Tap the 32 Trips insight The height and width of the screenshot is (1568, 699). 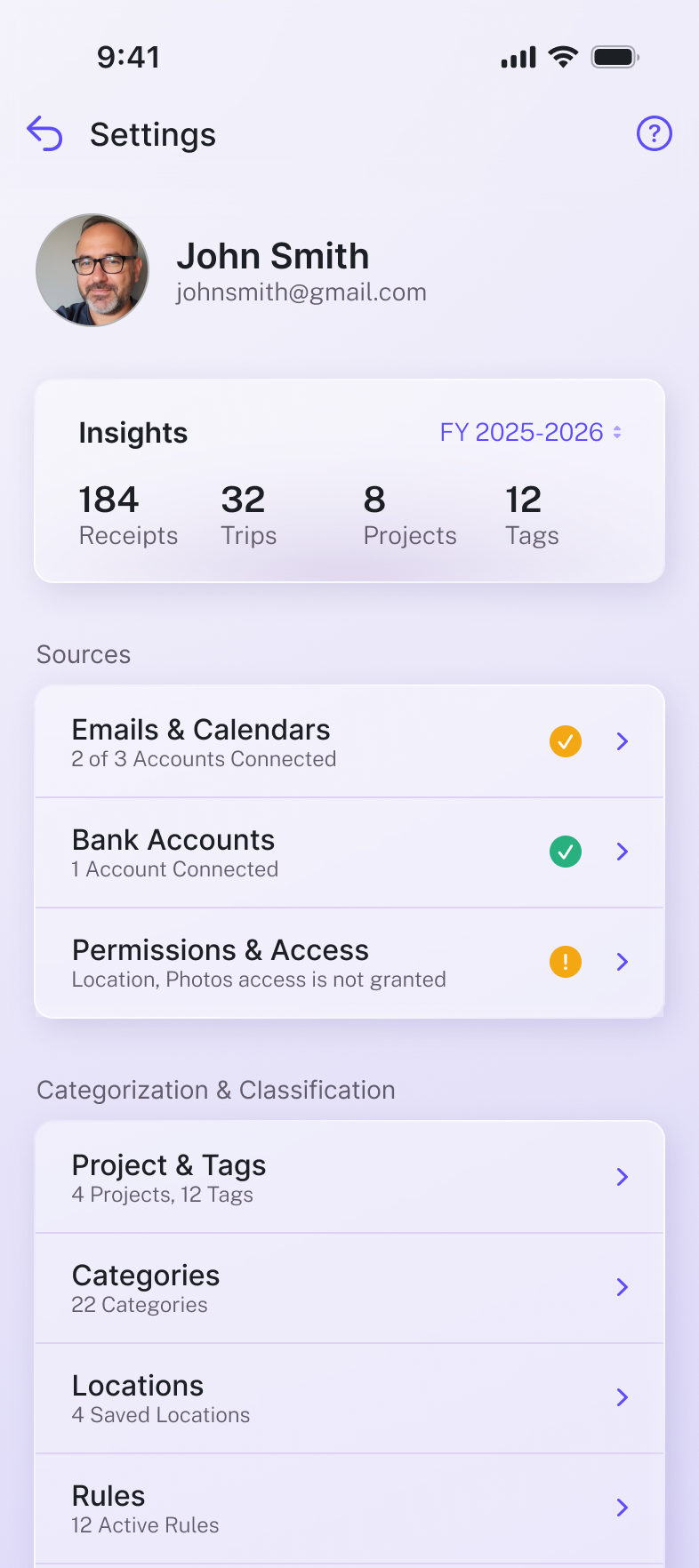point(248,515)
